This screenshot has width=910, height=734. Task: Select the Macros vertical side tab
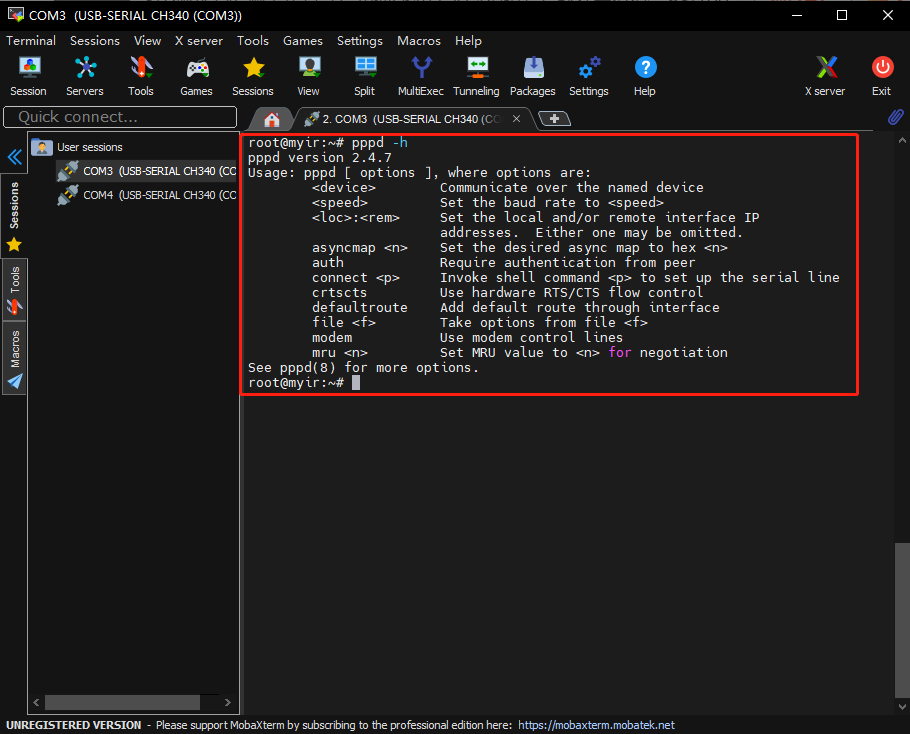point(14,358)
